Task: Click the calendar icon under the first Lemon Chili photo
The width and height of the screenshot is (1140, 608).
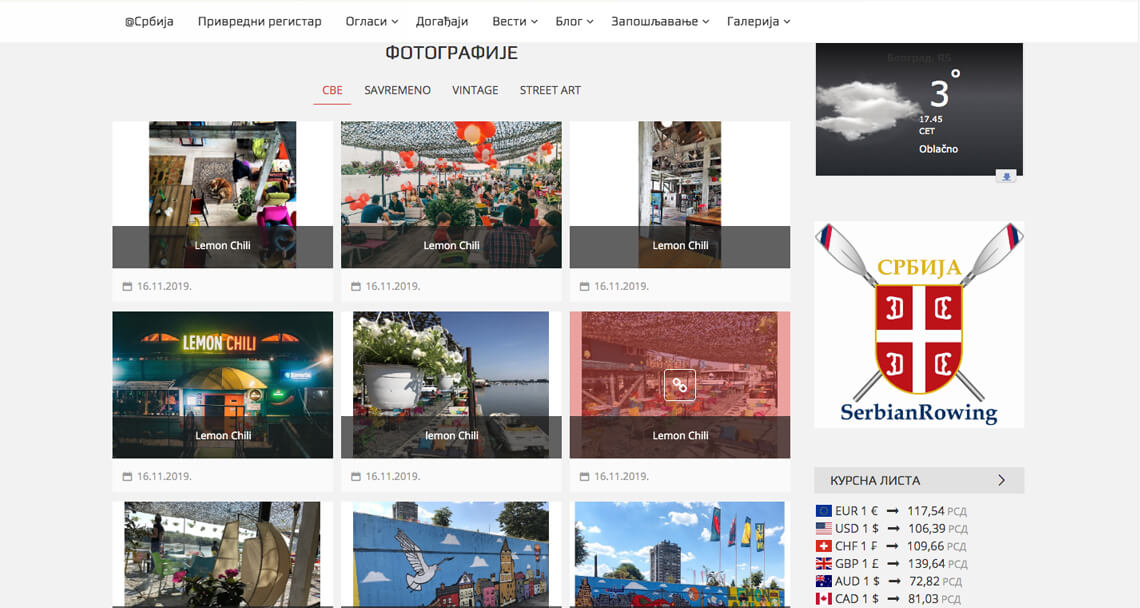Action: [x=127, y=287]
